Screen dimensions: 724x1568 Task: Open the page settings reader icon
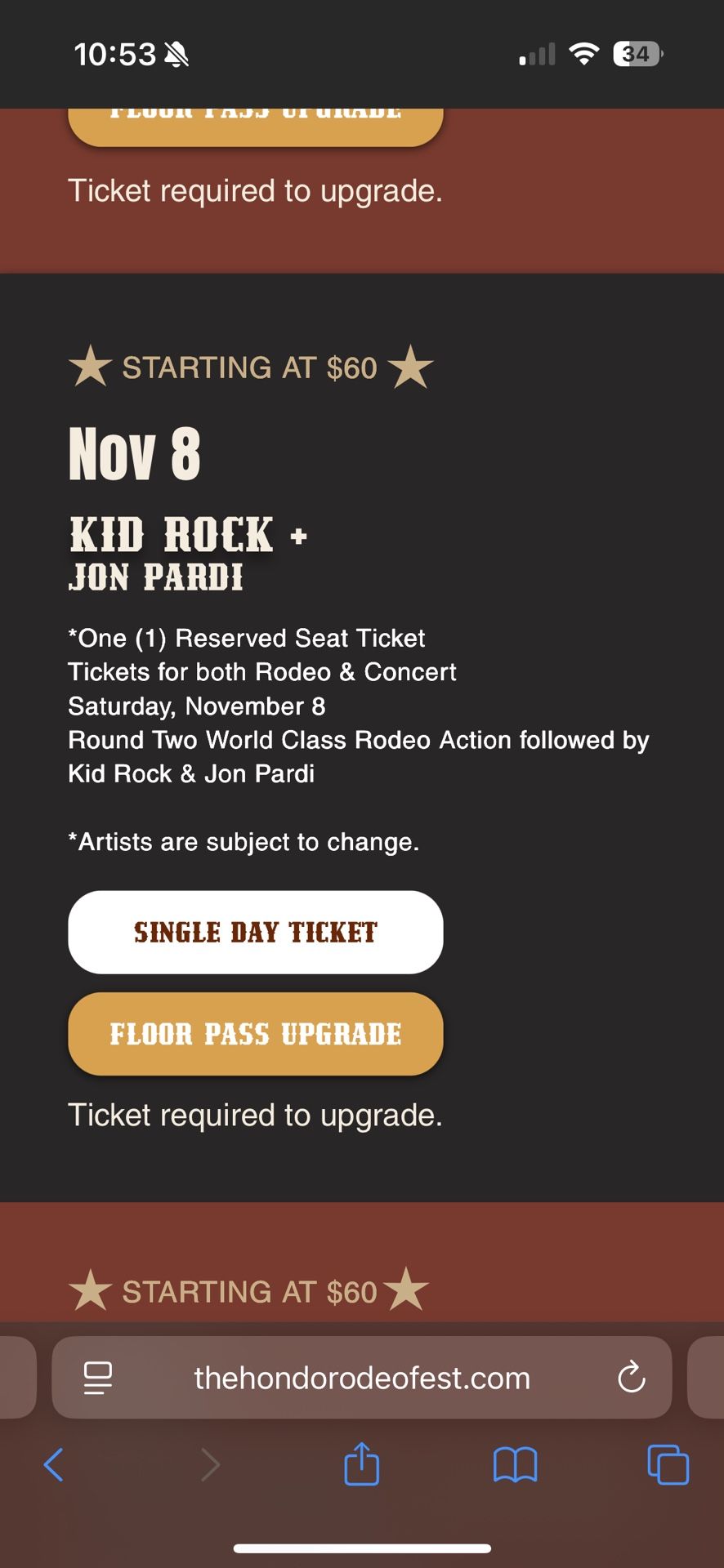(98, 1378)
